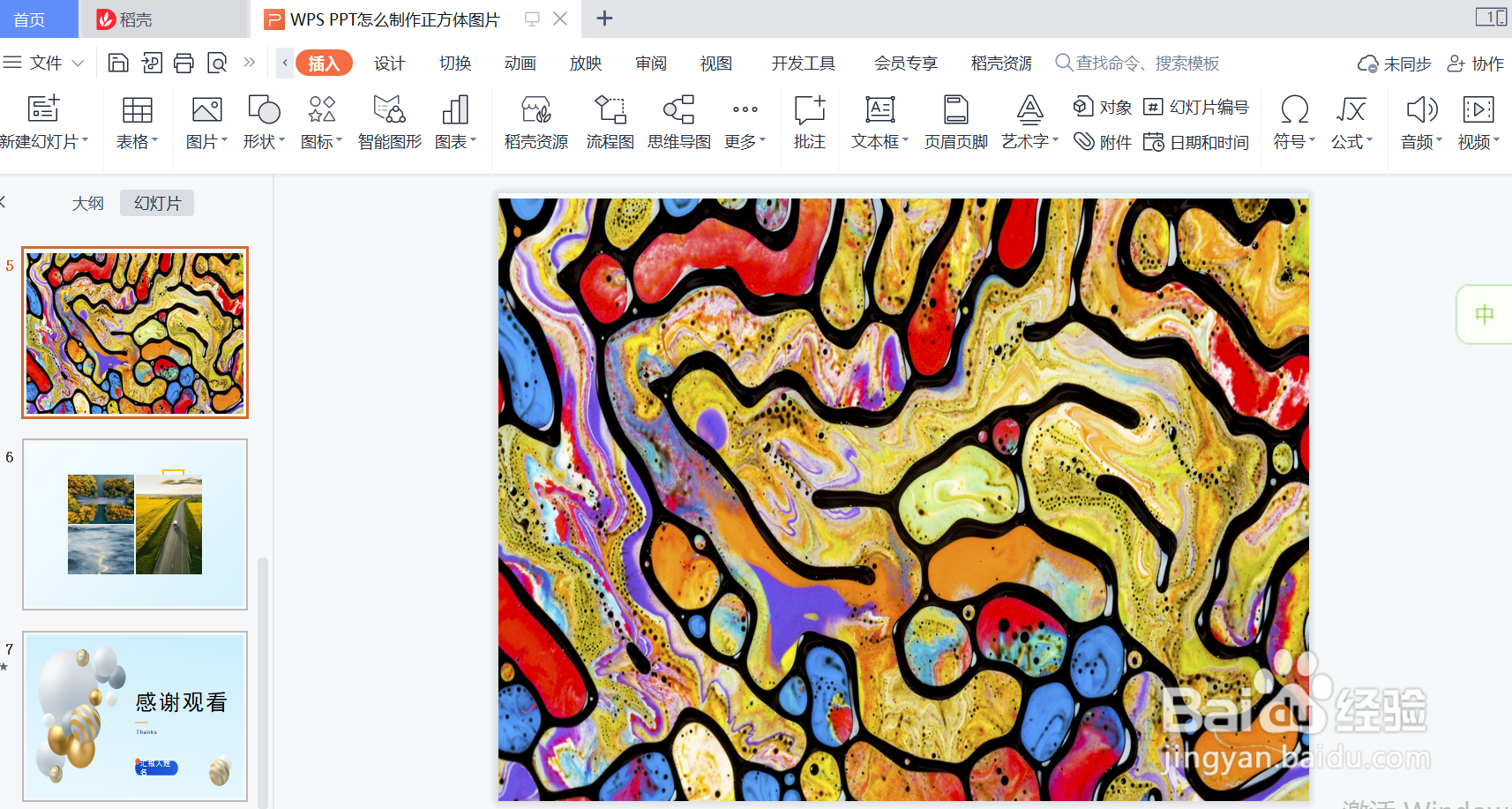The height and width of the screenshot is (809, 1512).
Task: Insert 日期和时间 date and time
Action: (x=1196, y=142)
